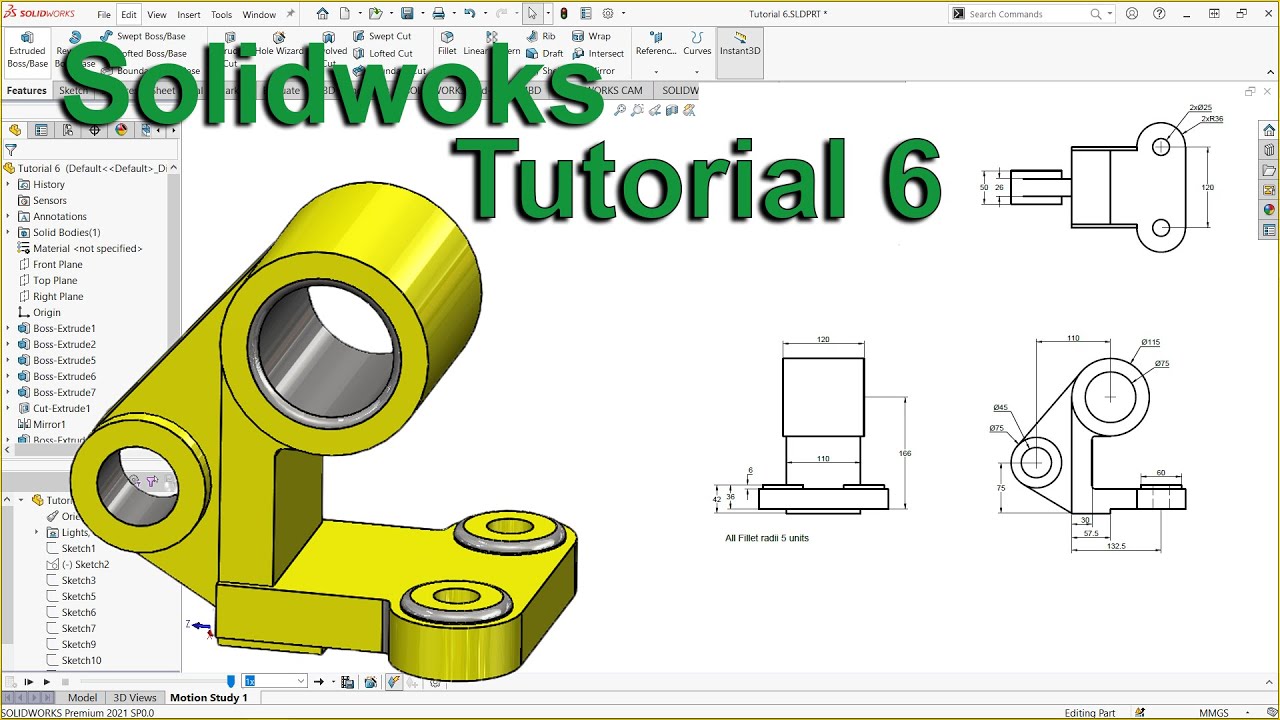The image size is (1280, 720).
Task: Open FeatureManager design tree tab icon
Action: pyautogui.click(x=15, y=130)
